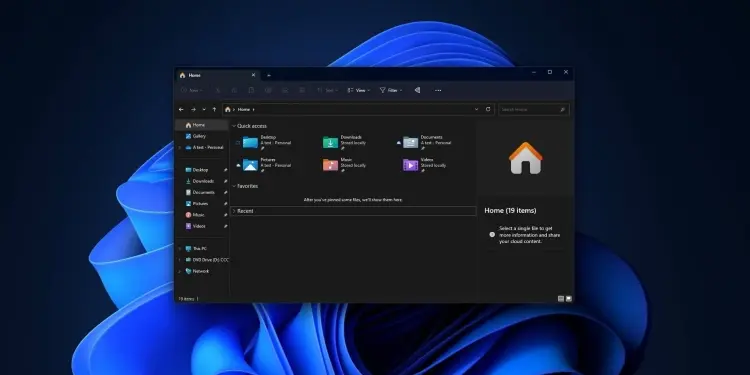Open the See more ellipsis menu
Viewport: 750px width, 375px height.
[438, 90]
